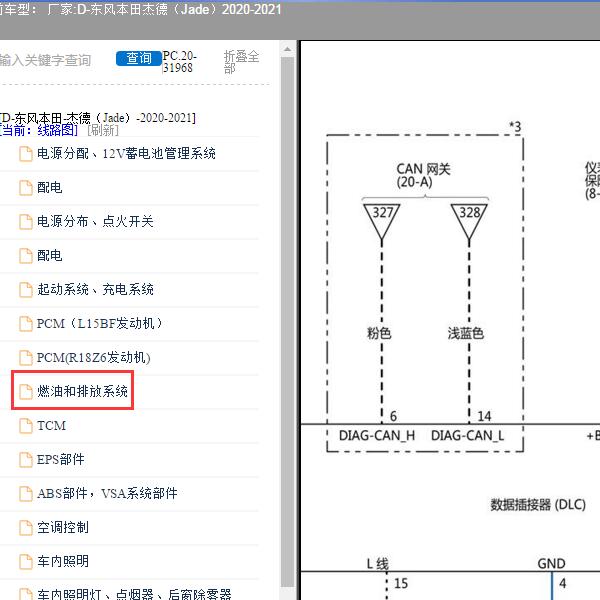Select 燃油和排放系统 entry
Image resolution: width=600 pixels, height=600 pixels.
click(x=82, y=391)
